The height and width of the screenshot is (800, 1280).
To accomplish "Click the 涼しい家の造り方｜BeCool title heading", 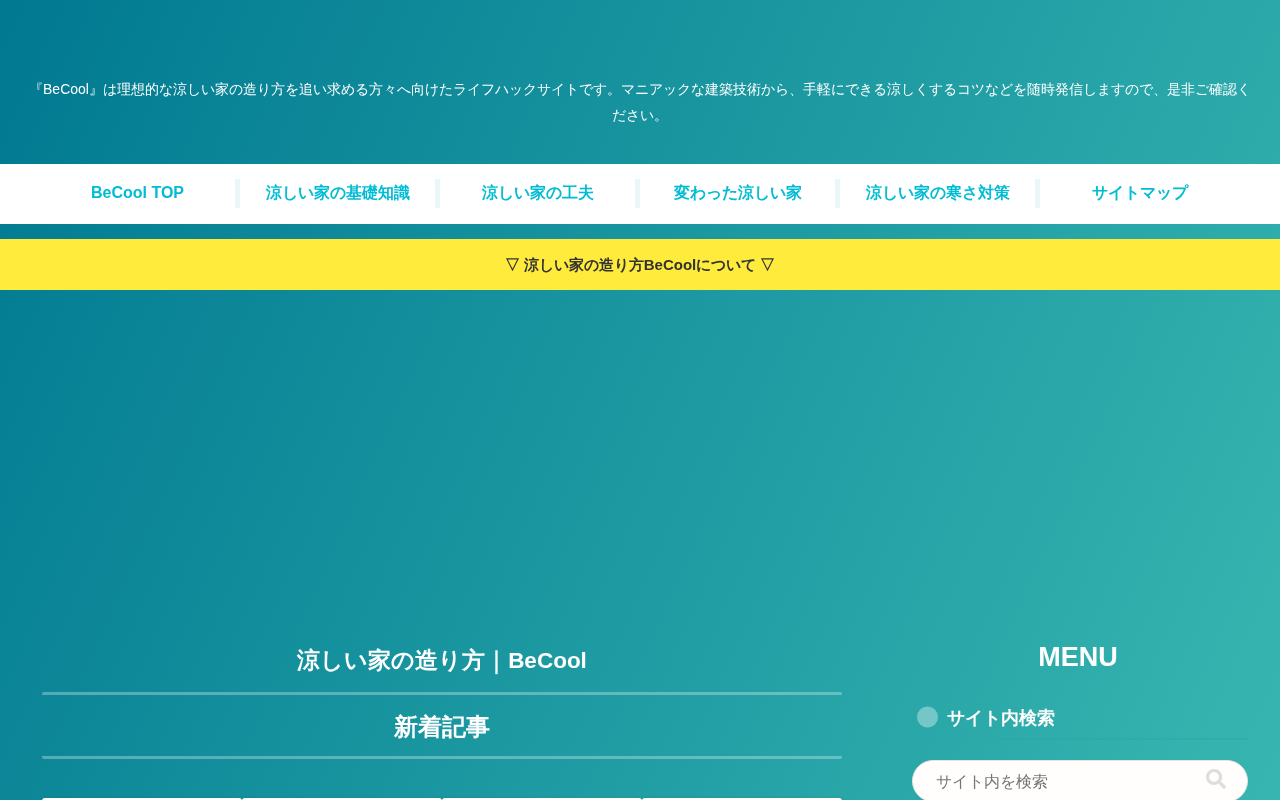I will (441, 660).
